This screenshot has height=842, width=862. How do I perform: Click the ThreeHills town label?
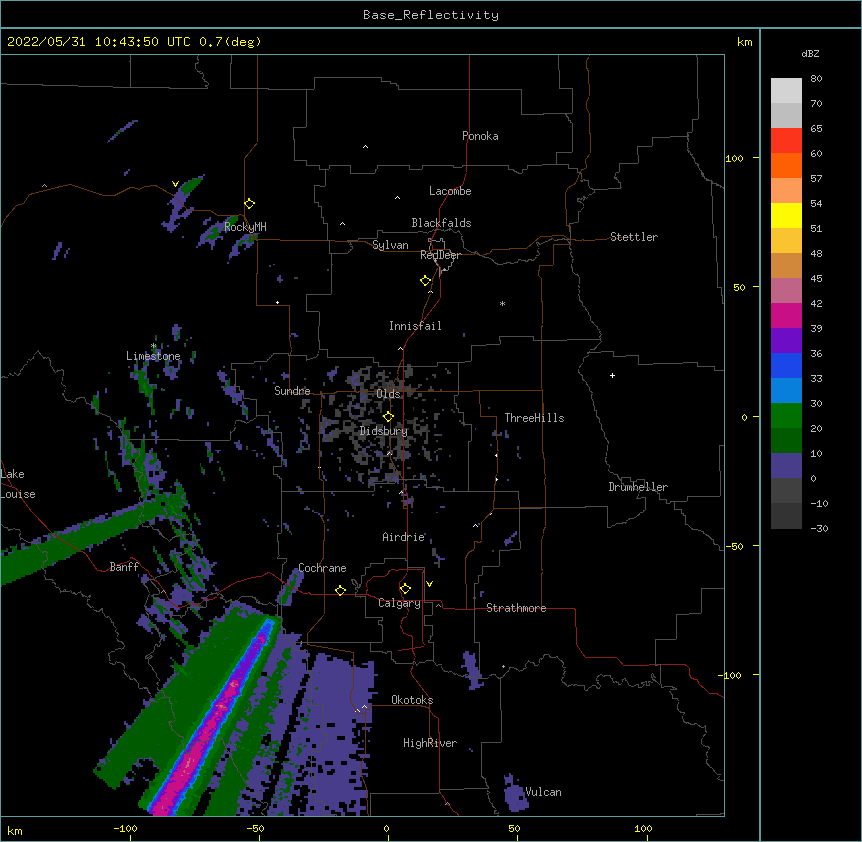tap(534, 418)
